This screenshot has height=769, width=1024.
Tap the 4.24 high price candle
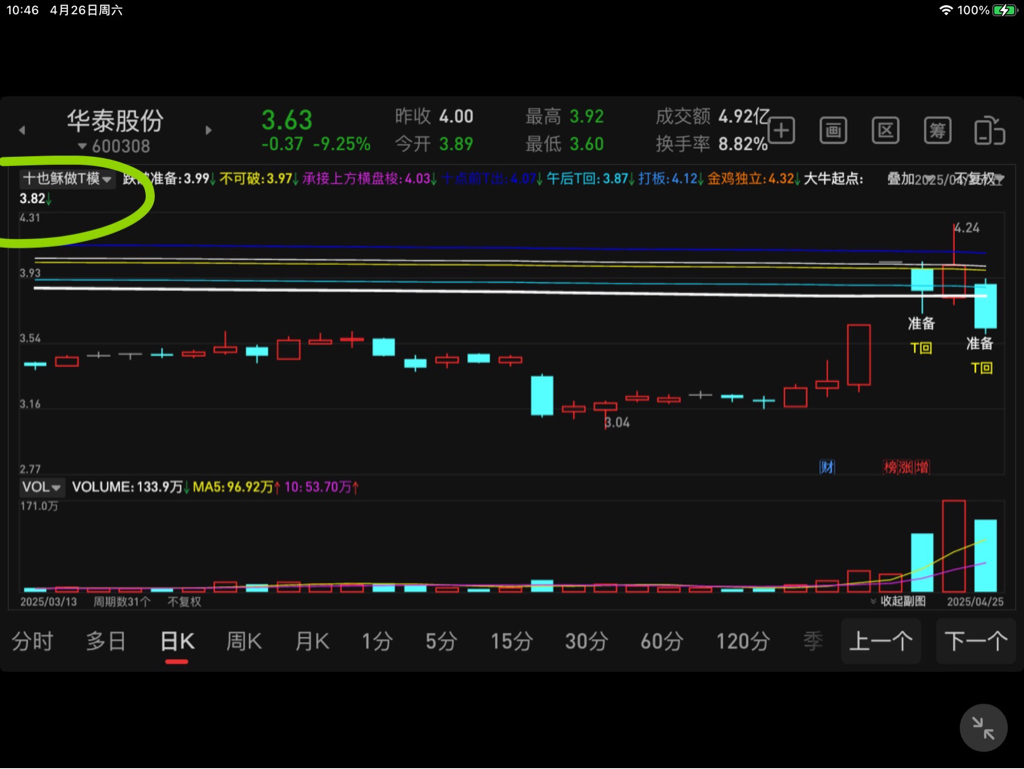point(954,264)
